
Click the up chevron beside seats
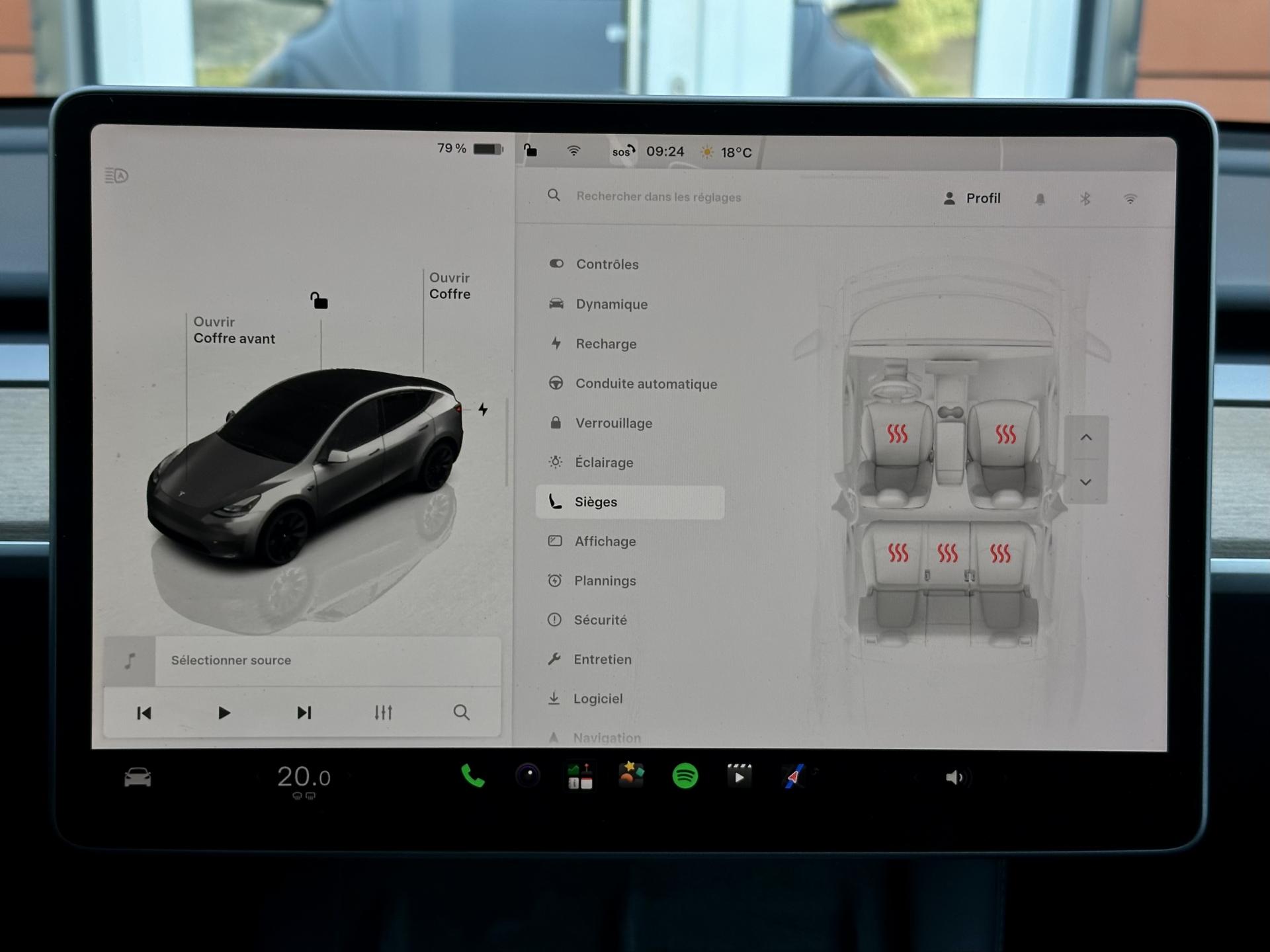(1086, 438)
